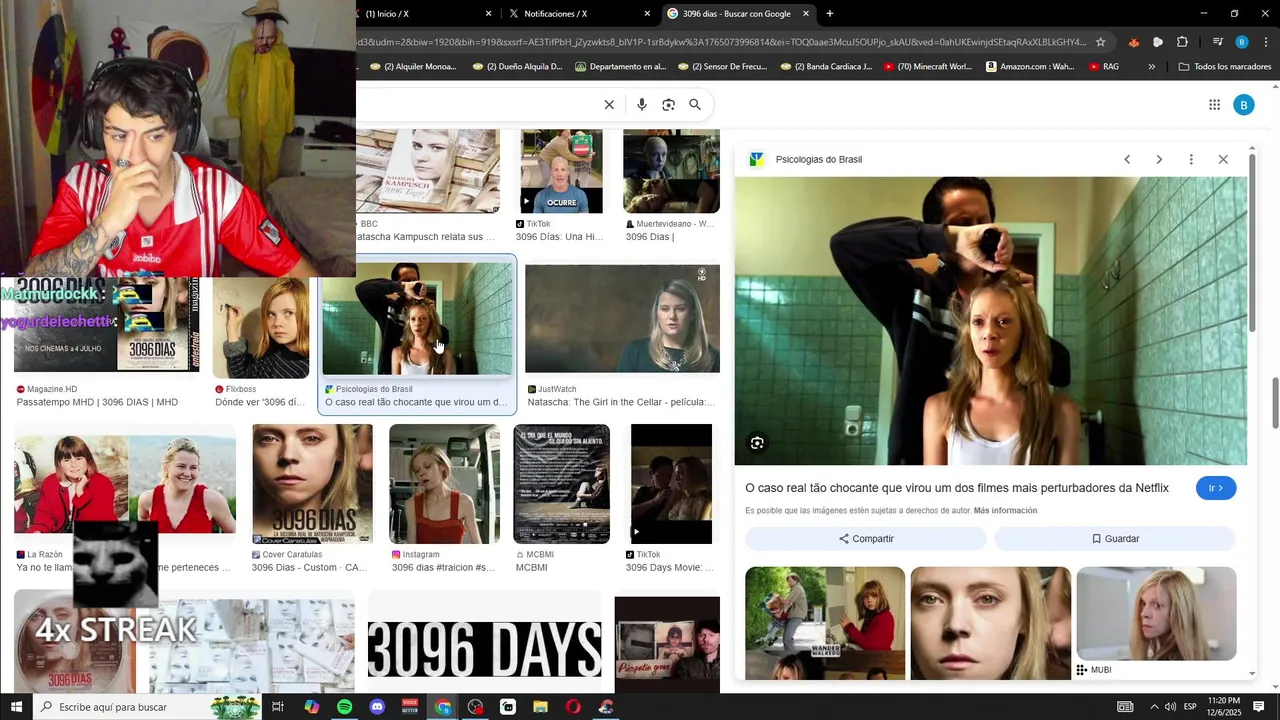Open the Minecraft Worl bookmark
This screenshot has width=1280, height=720.
pos(927,67)
